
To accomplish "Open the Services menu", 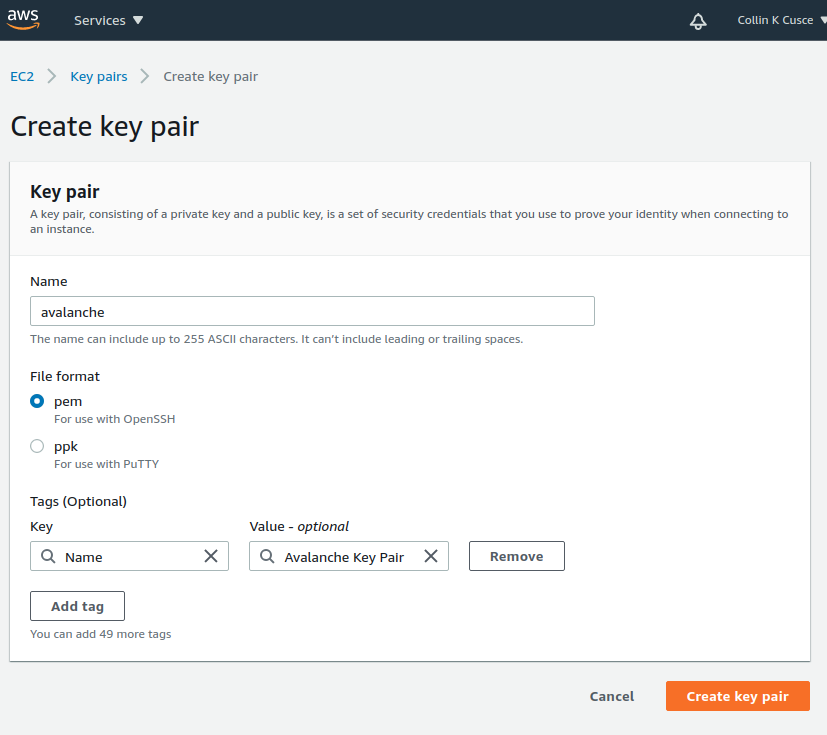I will [108, 19].
